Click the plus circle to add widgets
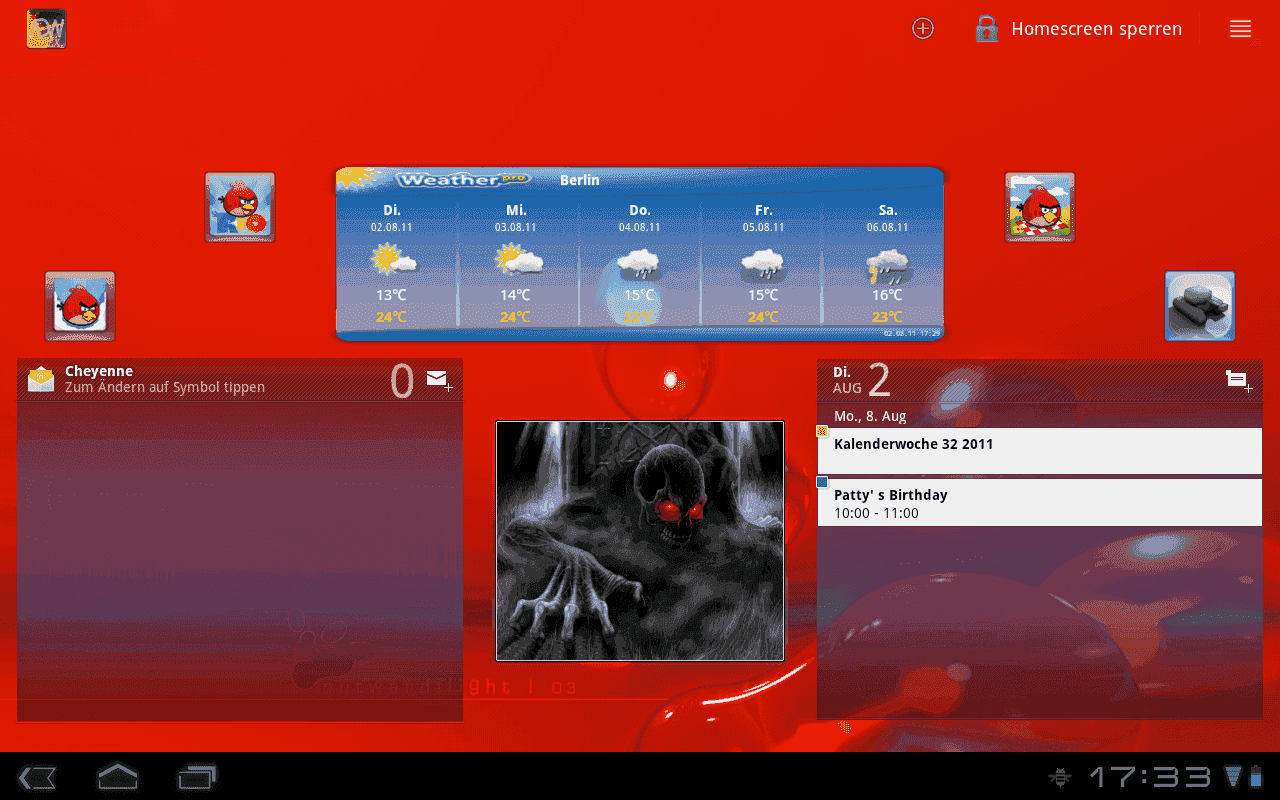 click(923, 29)
